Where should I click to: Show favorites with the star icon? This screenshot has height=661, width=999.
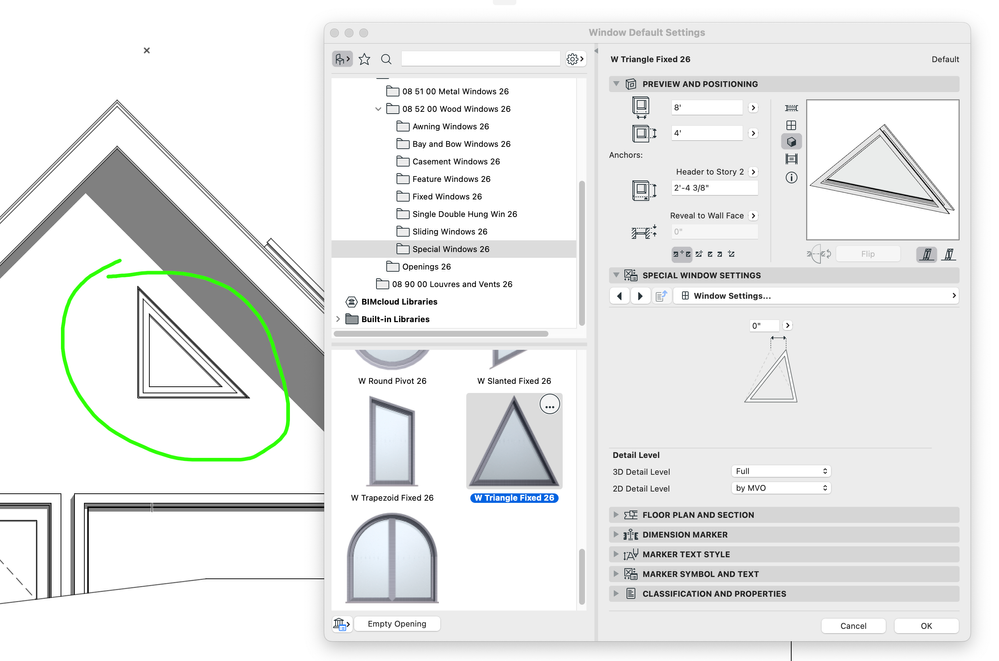point(364,59)
